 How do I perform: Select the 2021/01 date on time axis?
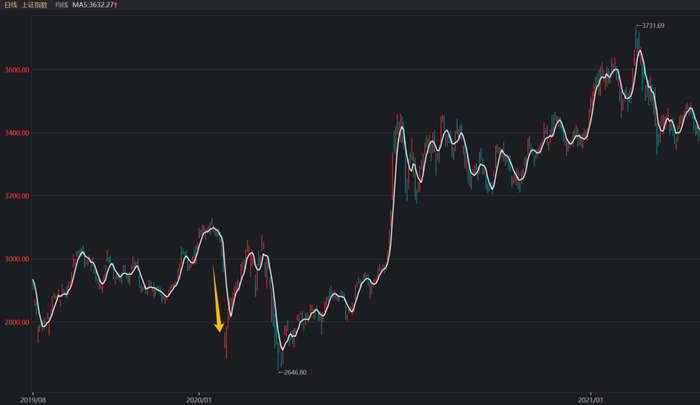592,397
